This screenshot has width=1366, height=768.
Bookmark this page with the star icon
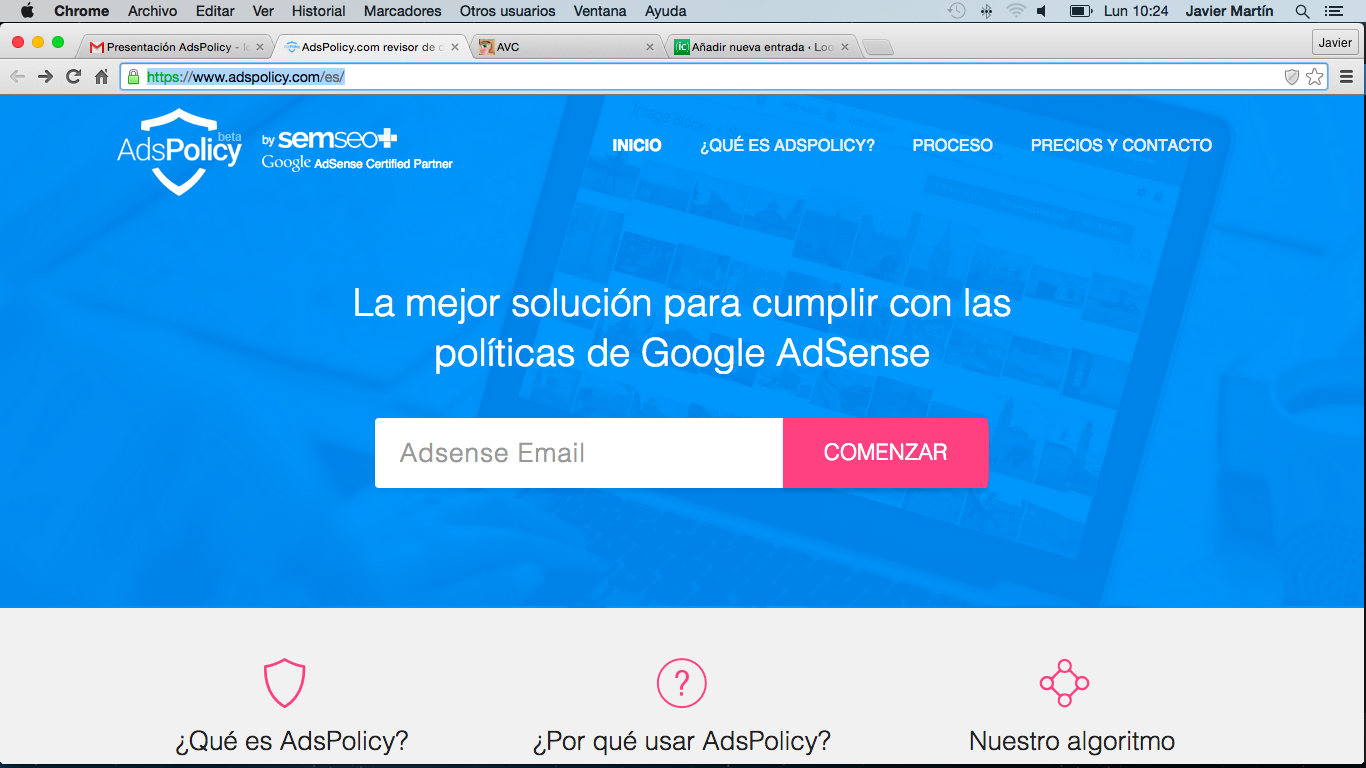pyautogui.click(x=1315, y=76)
